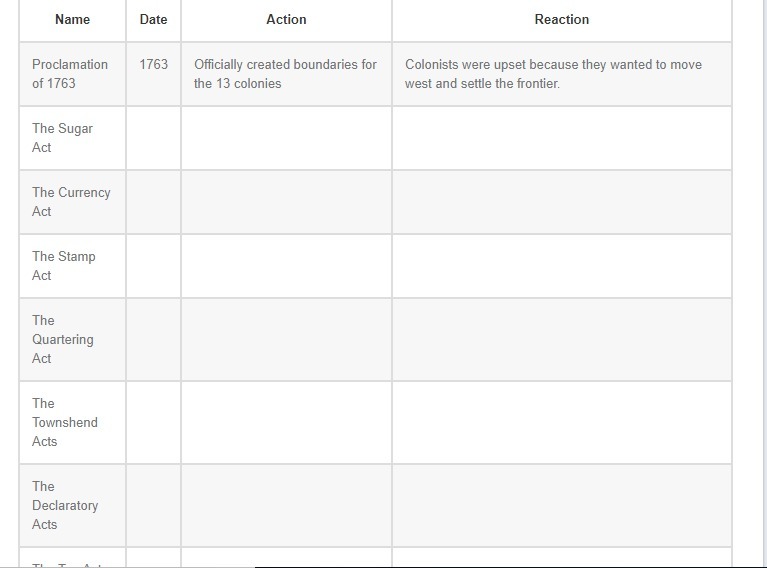Select the Name column header
The image size is (767, 568).
(72, 19)
